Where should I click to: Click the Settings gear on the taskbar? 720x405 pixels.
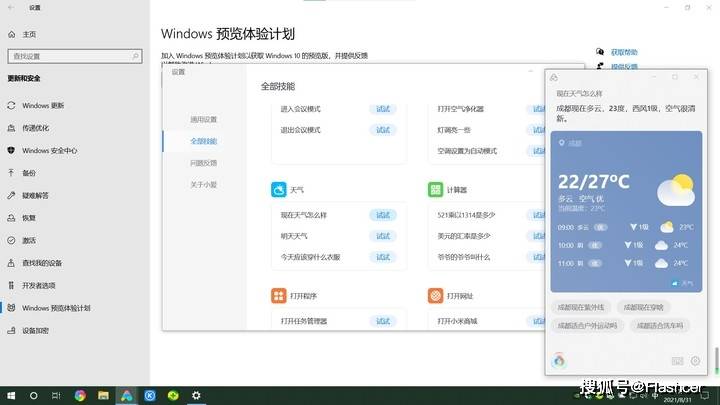click(196, 395)
